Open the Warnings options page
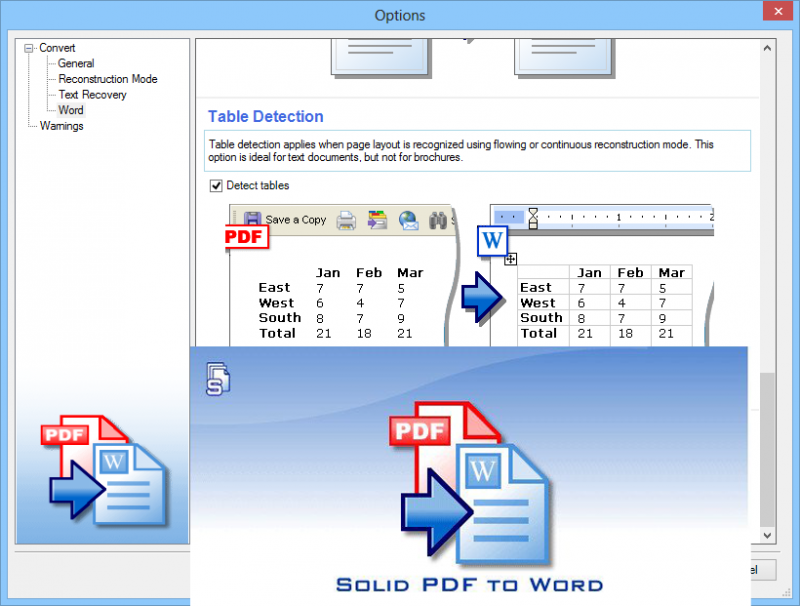Image resolution: width=800 pixels, height=606 pixels. click(x=61, y=126)
